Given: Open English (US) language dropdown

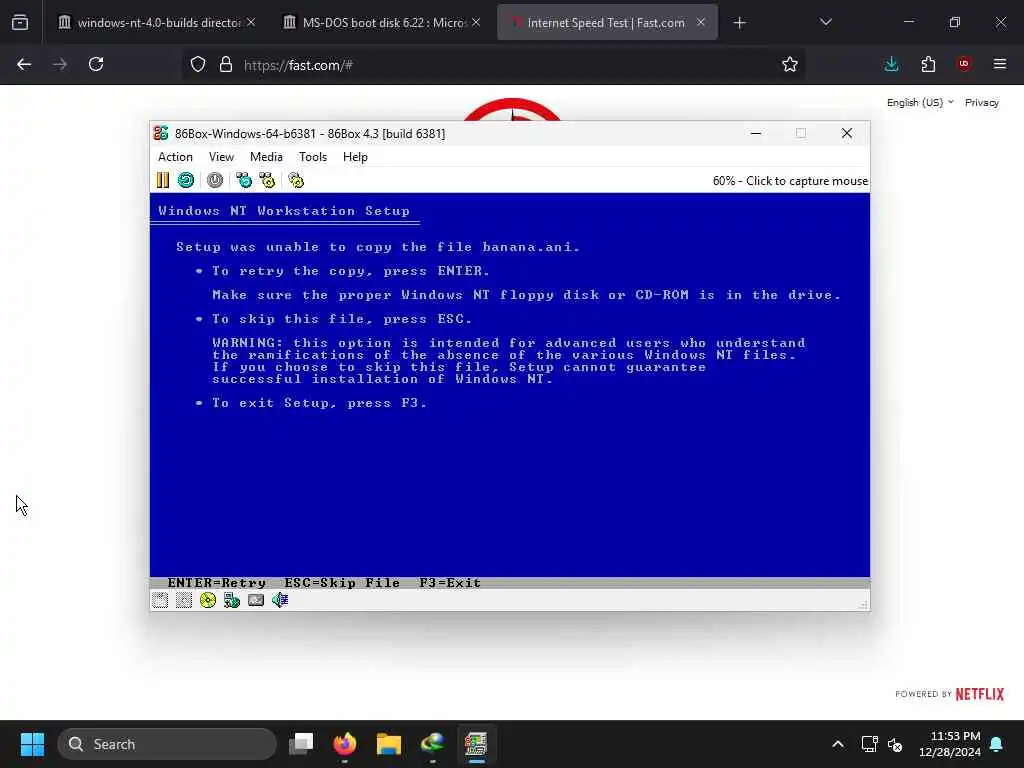Looking at the screenshot, I should pos(920,103).
